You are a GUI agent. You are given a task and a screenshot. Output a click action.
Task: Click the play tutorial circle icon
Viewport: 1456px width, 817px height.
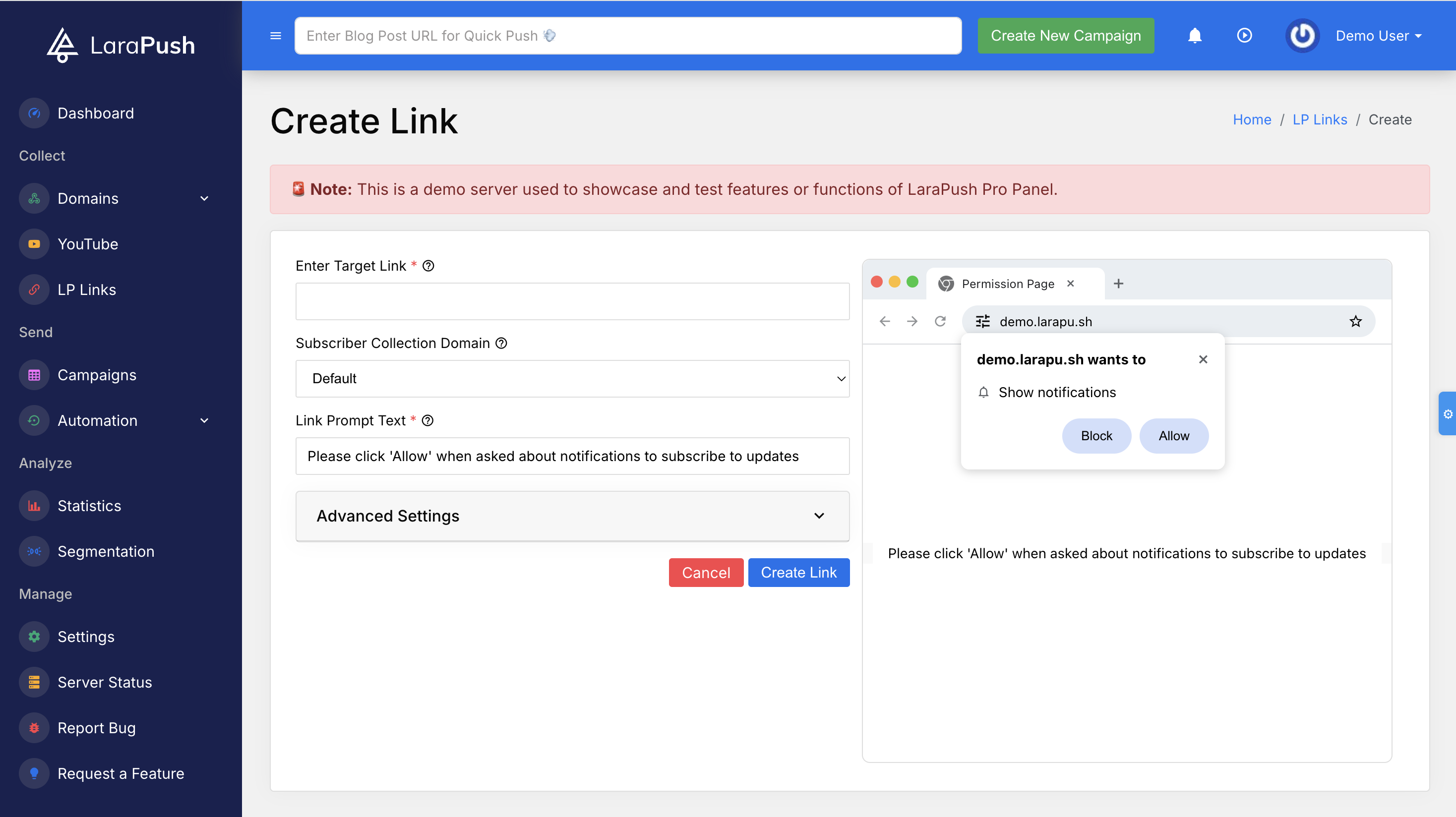point(1244,36)
